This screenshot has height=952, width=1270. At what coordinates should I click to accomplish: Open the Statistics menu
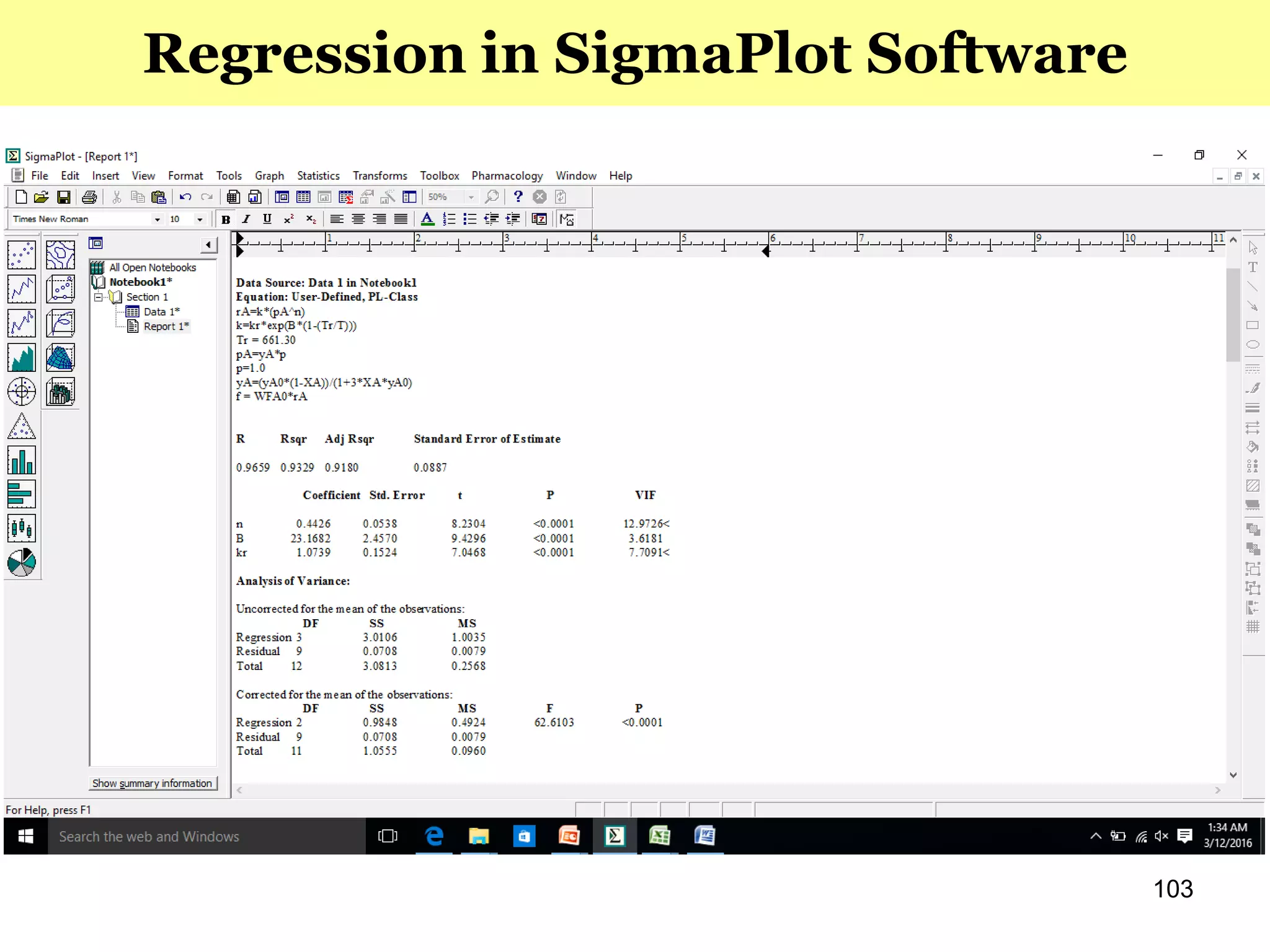[318, 176]
